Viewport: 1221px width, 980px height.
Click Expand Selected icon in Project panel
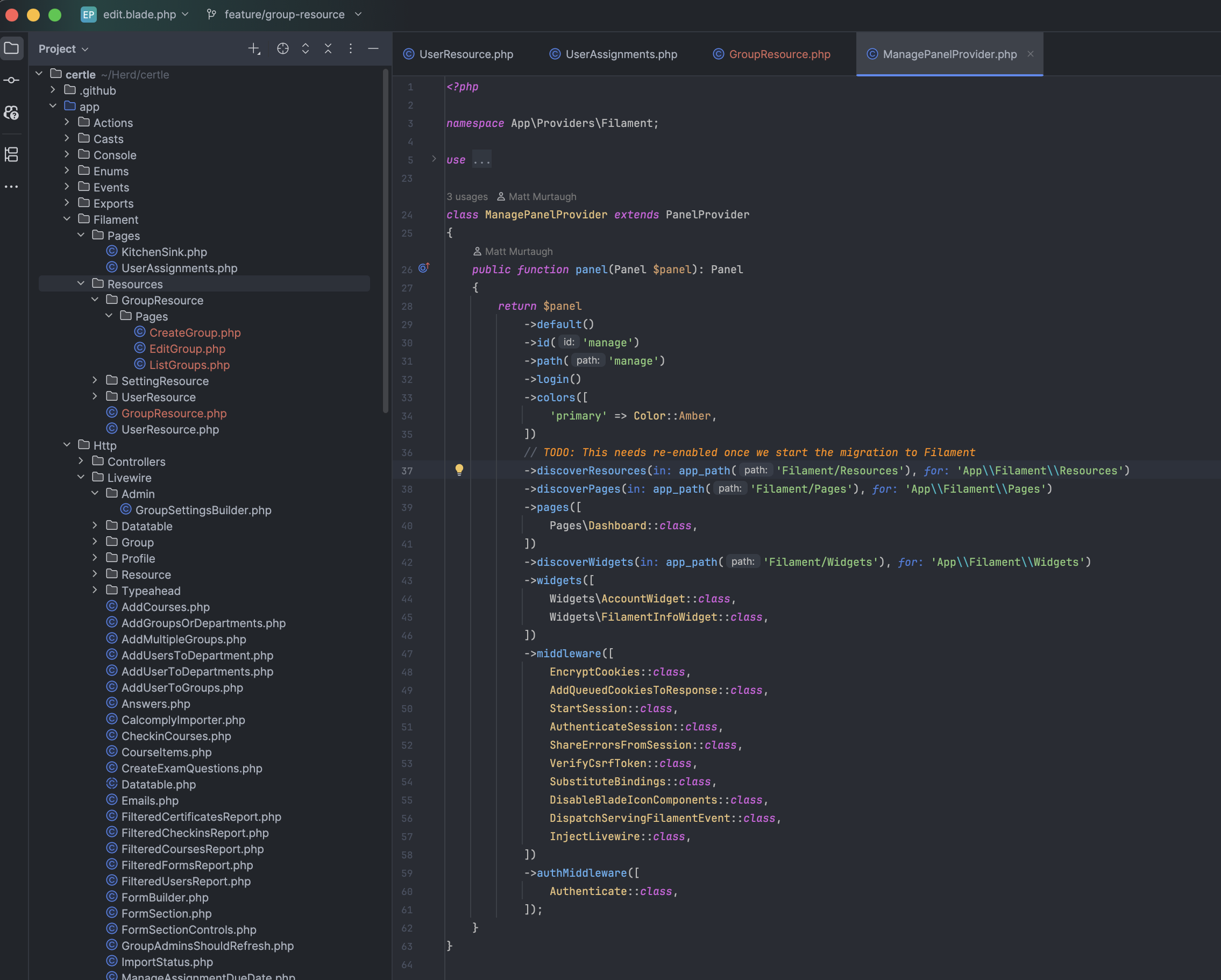tap(306, 49)
